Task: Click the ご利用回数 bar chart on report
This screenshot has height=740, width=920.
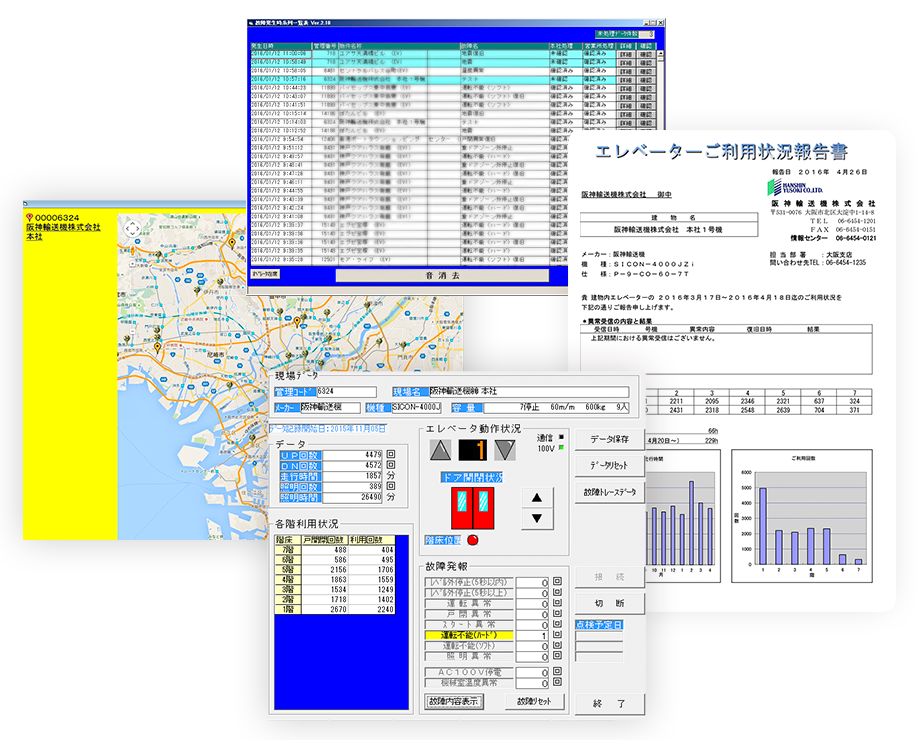Action: click(x=802, y=516)
